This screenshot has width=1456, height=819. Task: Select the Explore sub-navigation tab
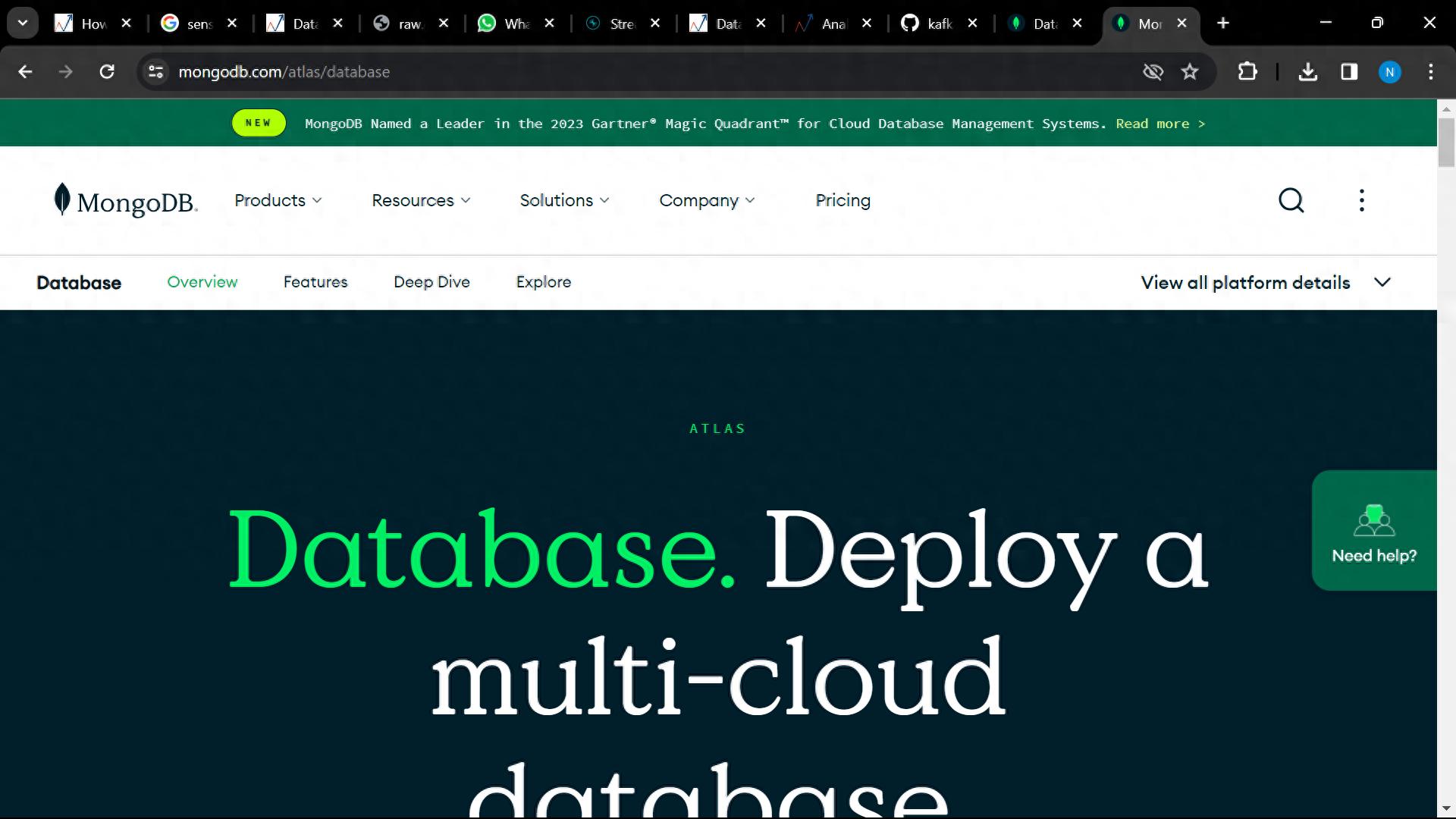[x=544, y=282]
